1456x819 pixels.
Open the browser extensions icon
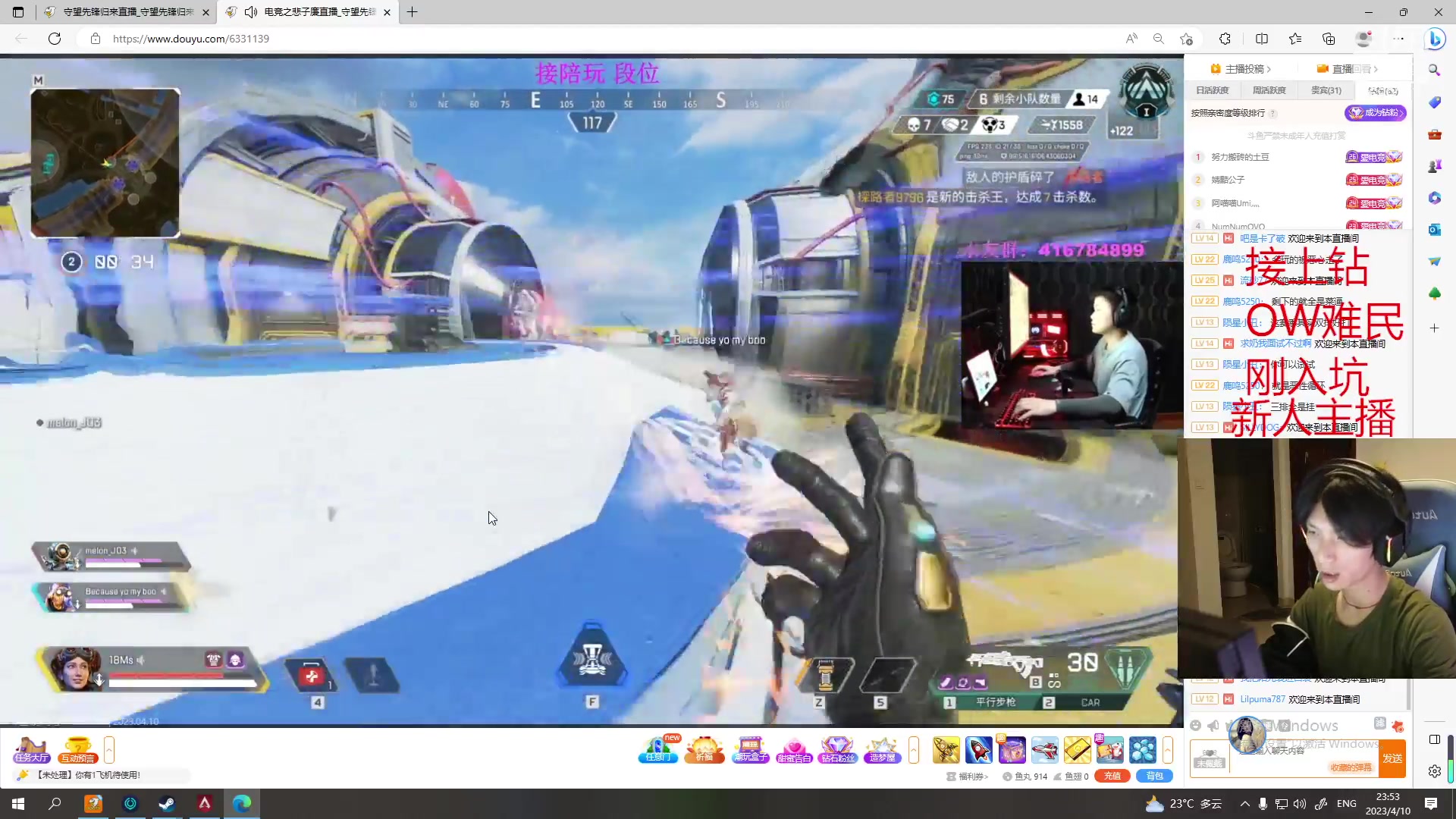point(1225,39)
